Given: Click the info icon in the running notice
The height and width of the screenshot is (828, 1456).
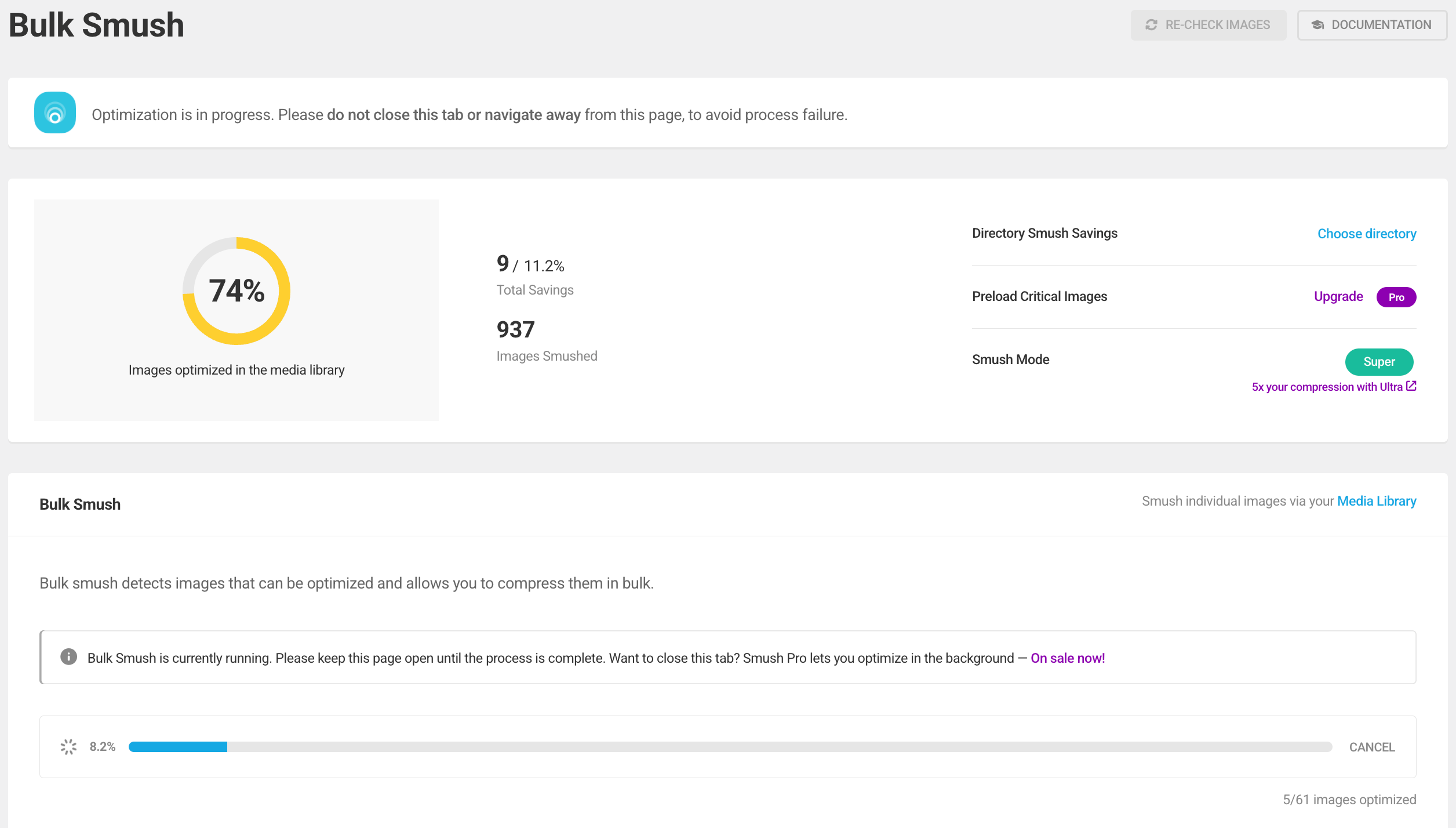Looking at the screenshot, I should pyautogui.click(x=68, y=656).
